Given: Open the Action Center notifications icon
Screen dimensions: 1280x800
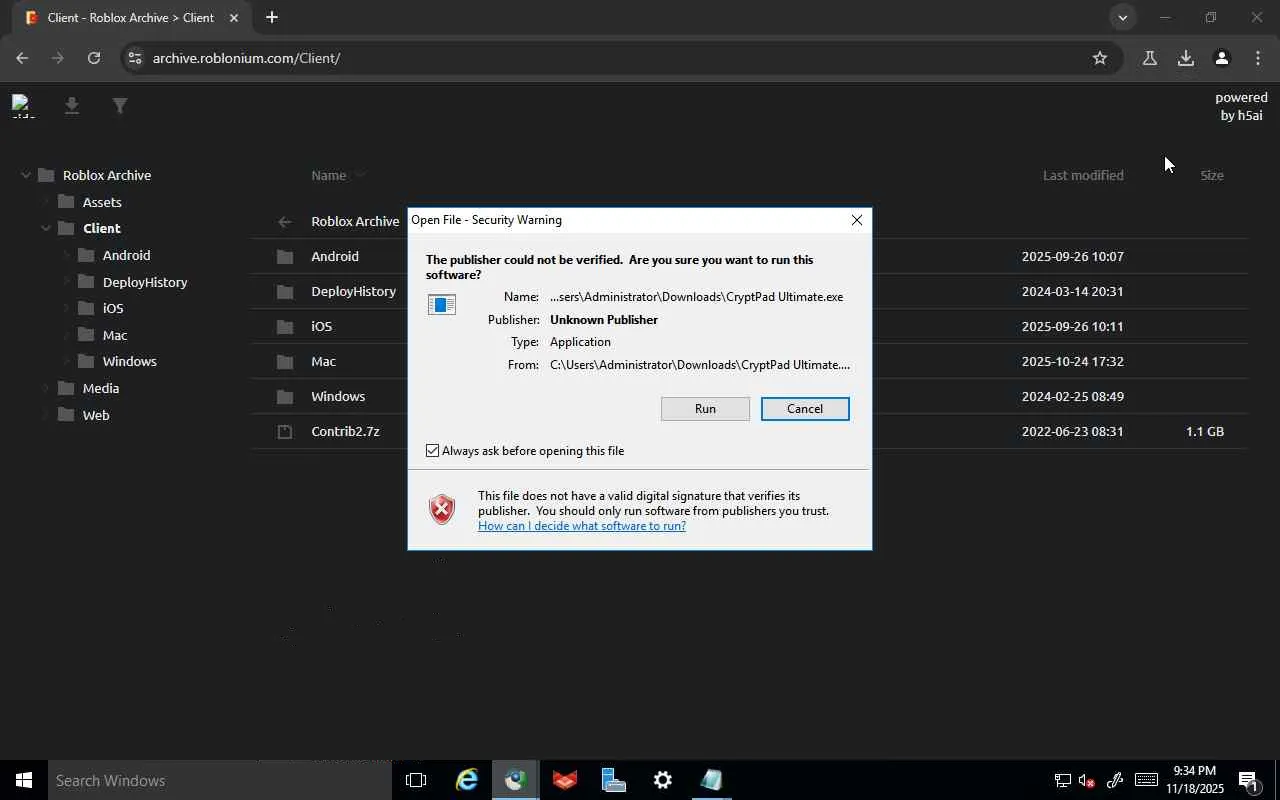Looking at the screenshot, I should click(x=1248, y=780).
